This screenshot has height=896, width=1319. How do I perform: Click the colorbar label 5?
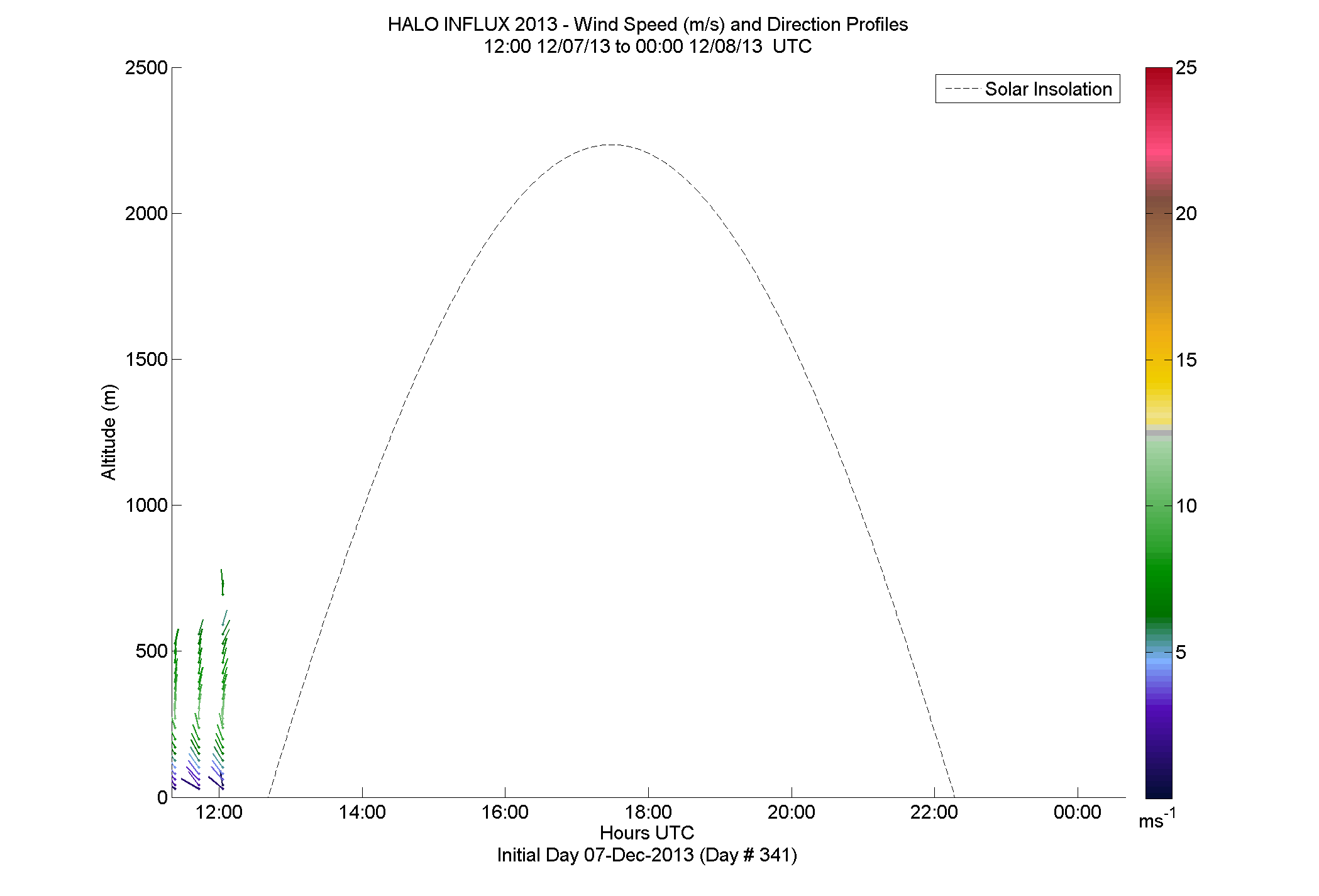(1181, 652)
